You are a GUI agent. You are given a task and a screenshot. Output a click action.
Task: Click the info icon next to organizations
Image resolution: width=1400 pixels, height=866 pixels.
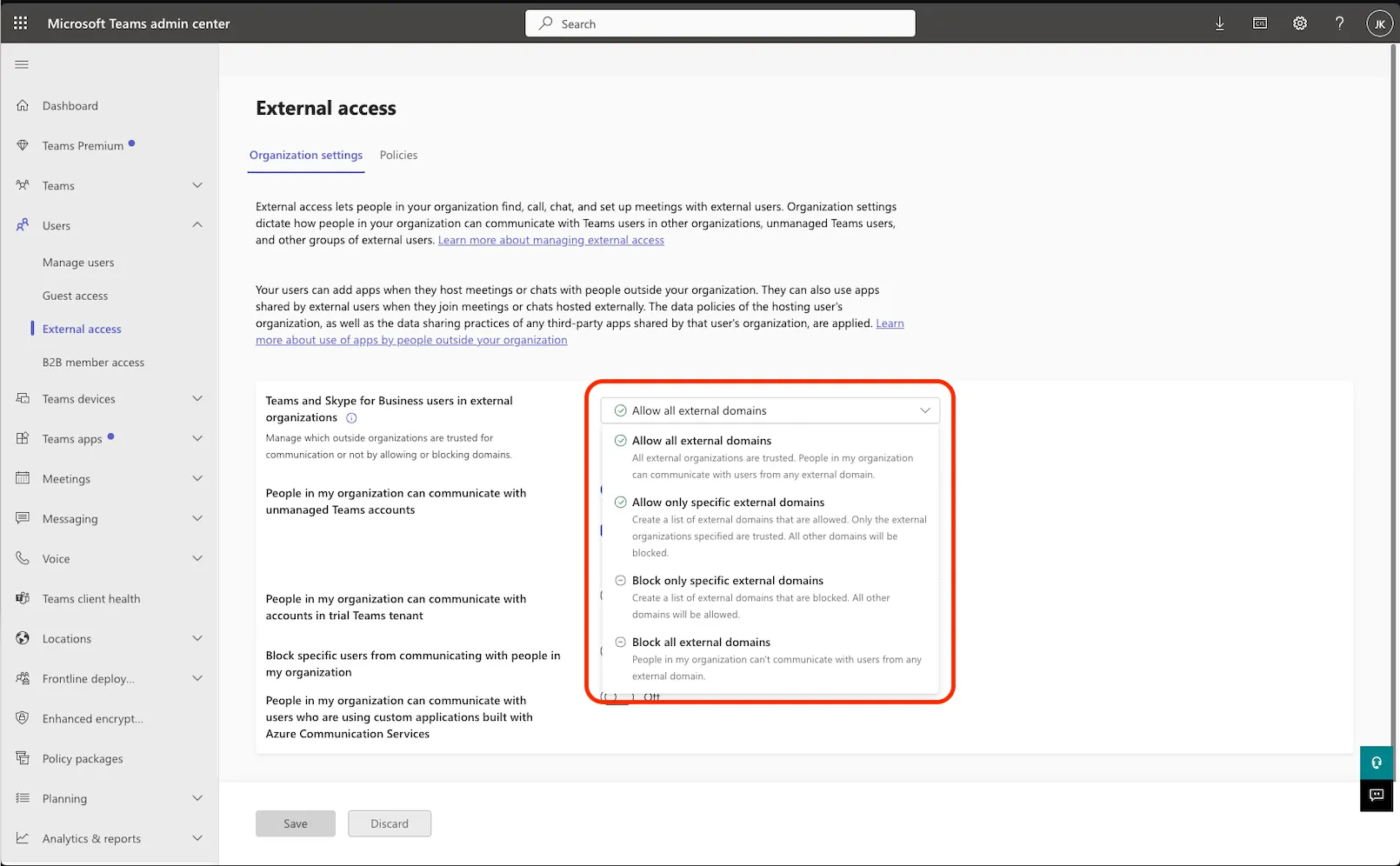(x=351, y=418)
